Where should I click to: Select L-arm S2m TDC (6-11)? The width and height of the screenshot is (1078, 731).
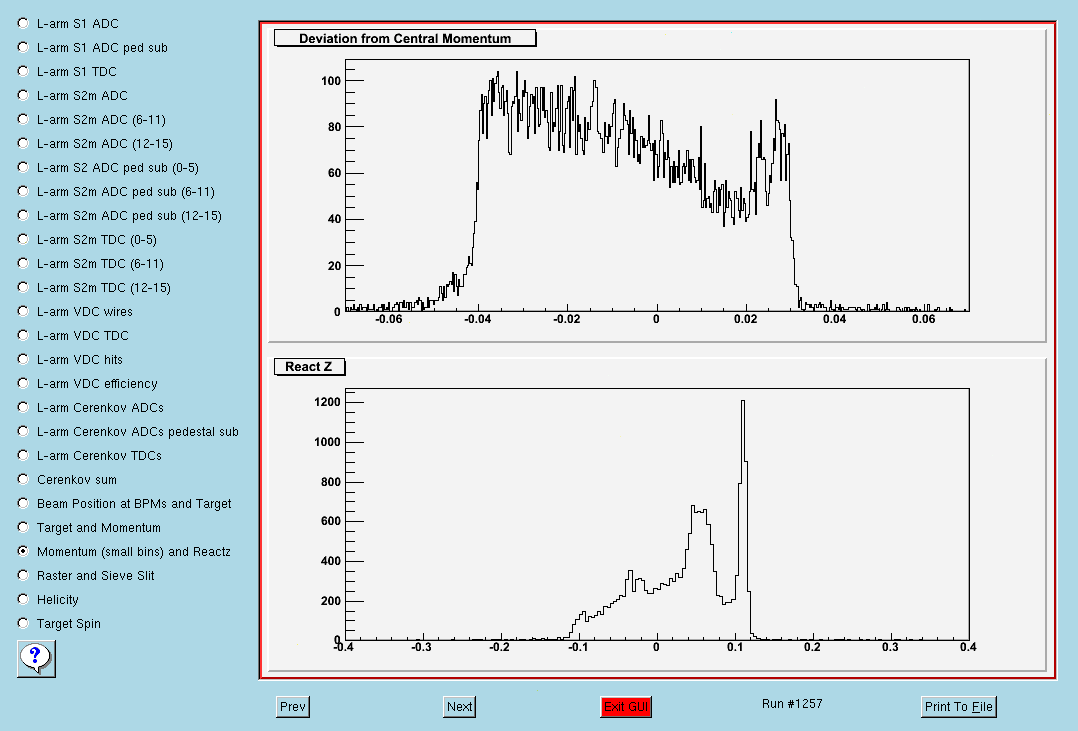(23, 263)
